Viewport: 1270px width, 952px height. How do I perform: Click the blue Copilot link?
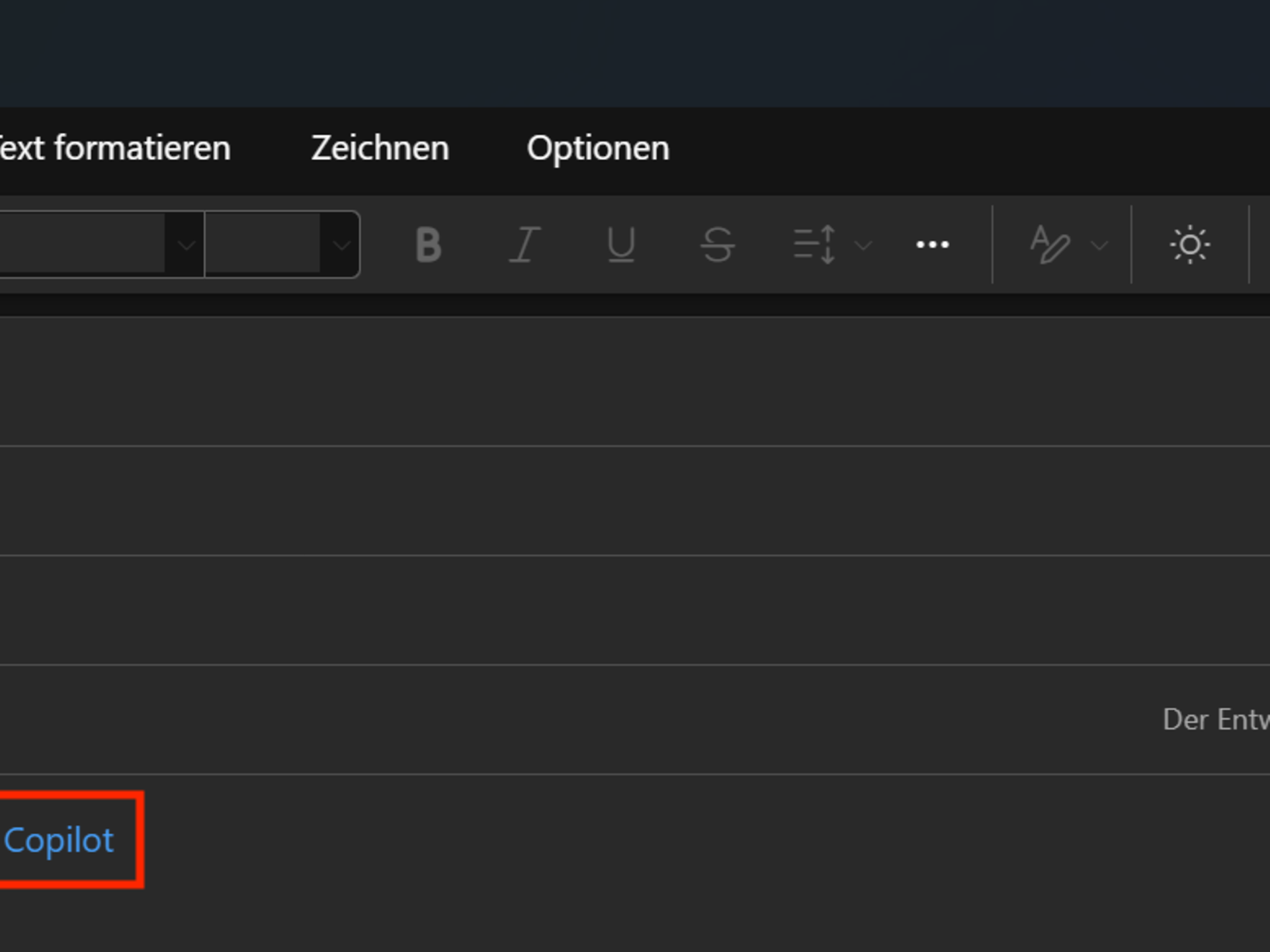(x=59, y=840)
